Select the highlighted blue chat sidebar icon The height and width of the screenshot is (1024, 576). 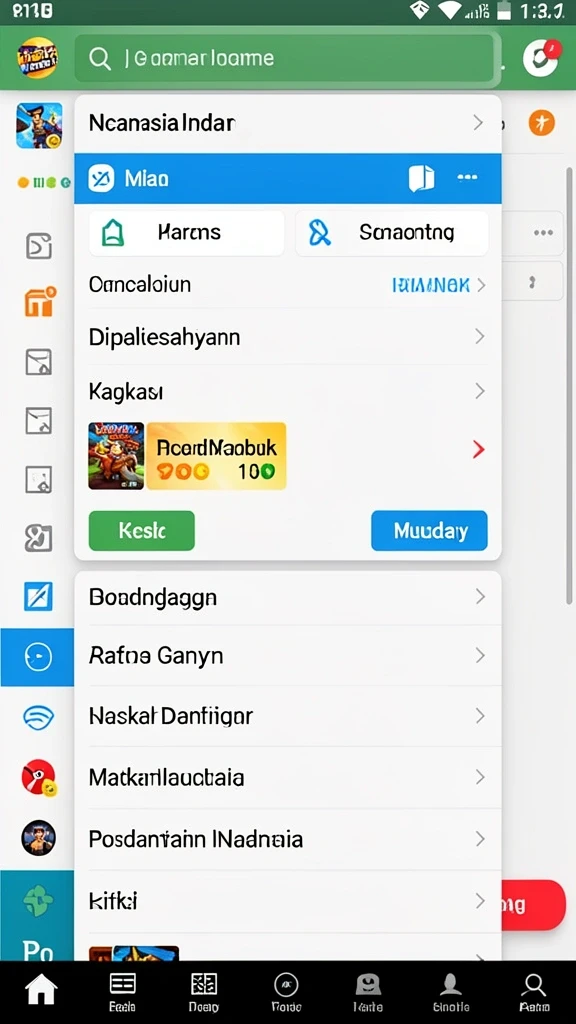pyautogui.click(x=37, y=657)
